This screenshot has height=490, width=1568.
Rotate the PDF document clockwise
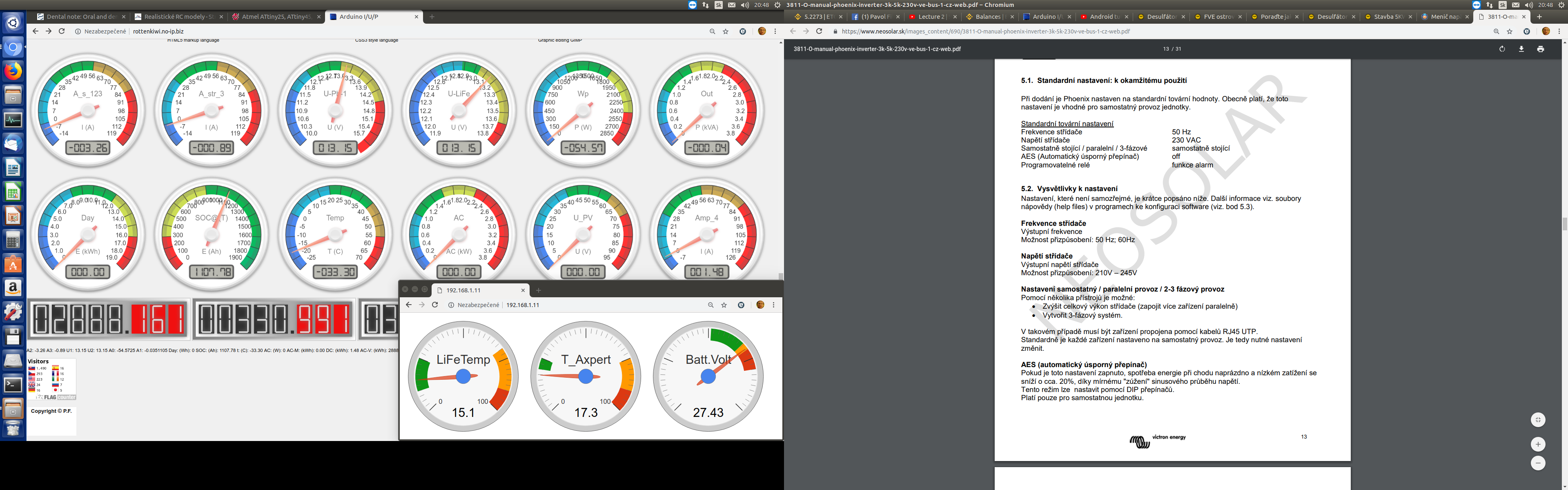(1502, 49)
